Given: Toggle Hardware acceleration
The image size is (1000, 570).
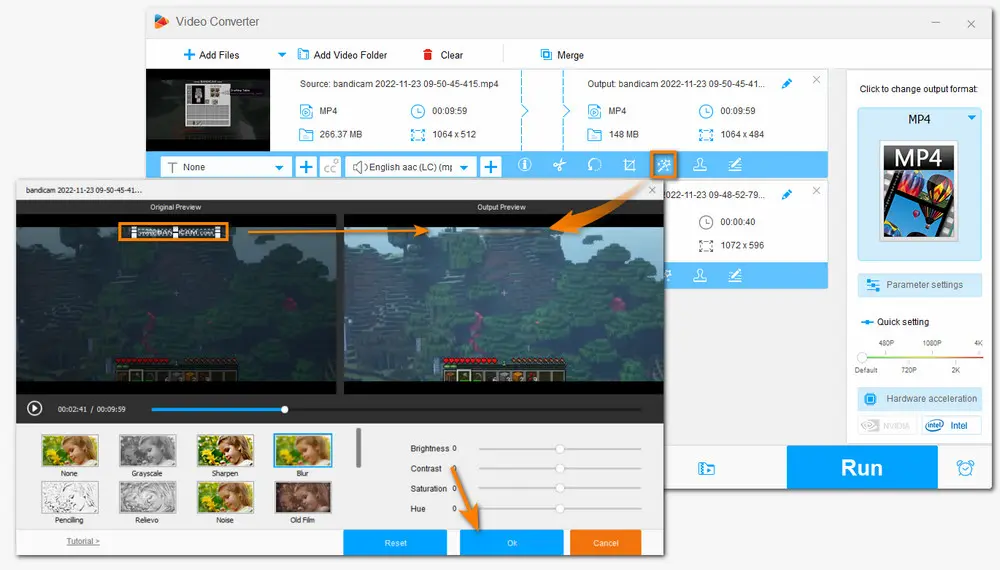Looking at the screenshot, I should click(920, 398).
